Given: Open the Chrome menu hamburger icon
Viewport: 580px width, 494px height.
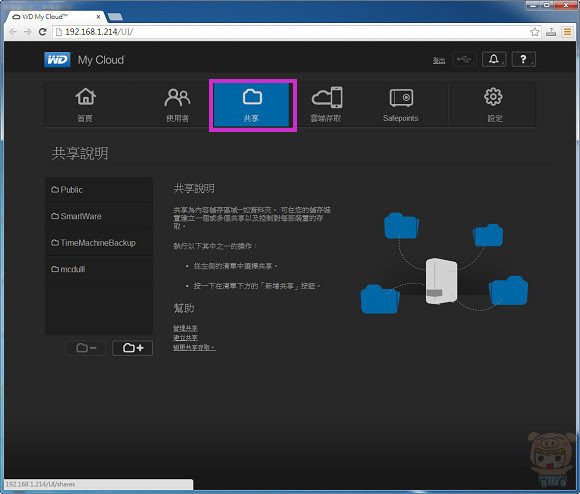Looking at the screenshot, I should [x=567, y=32].
